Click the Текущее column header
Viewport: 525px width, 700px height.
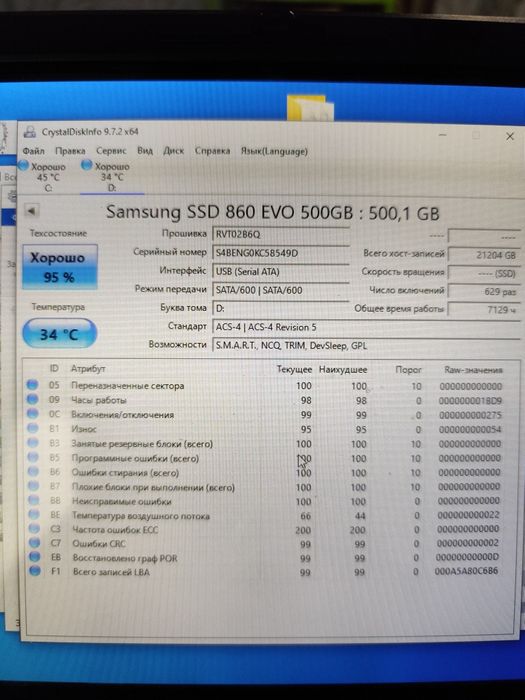point(294,369)
